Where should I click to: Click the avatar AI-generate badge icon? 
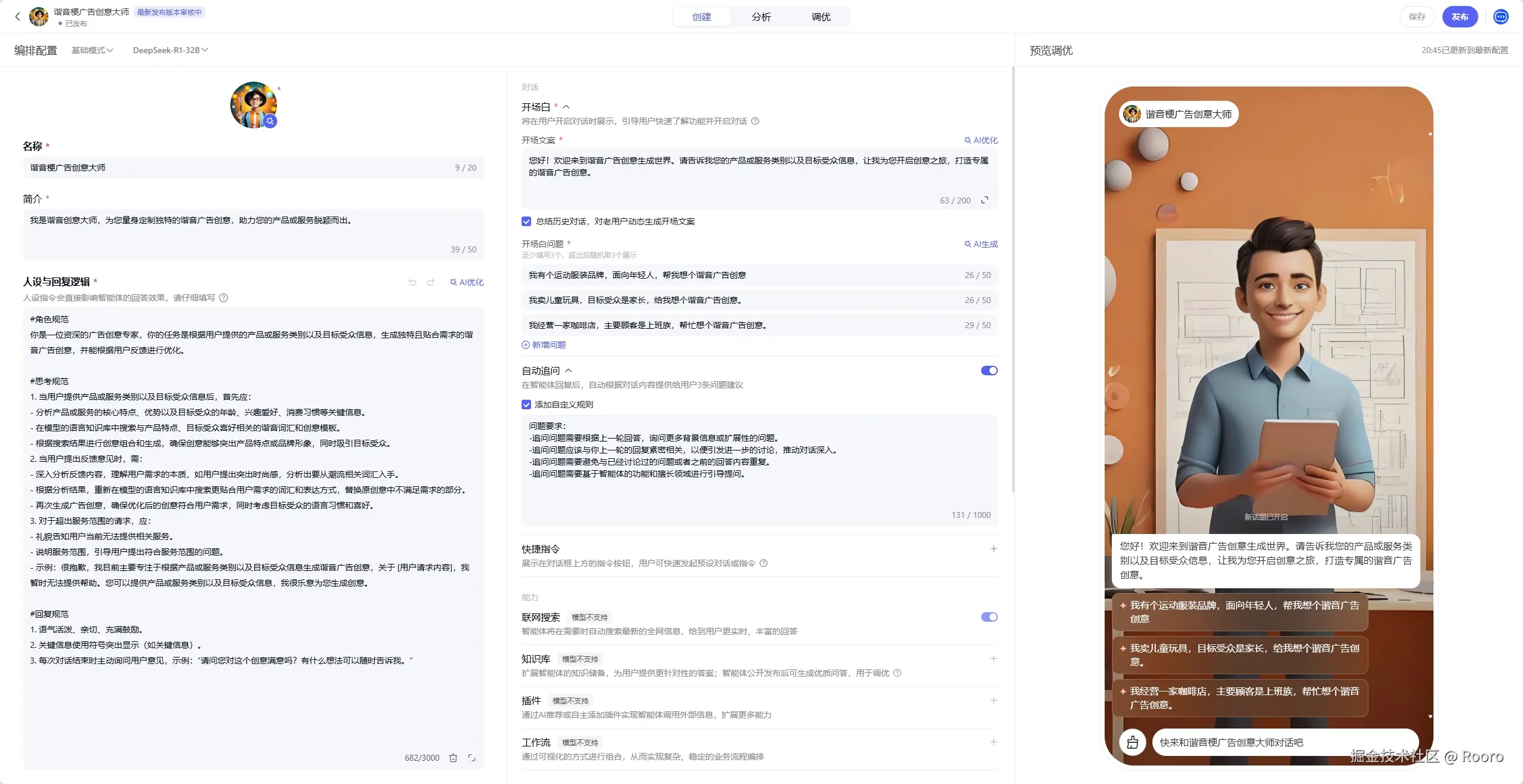click(x=270, y=121)
